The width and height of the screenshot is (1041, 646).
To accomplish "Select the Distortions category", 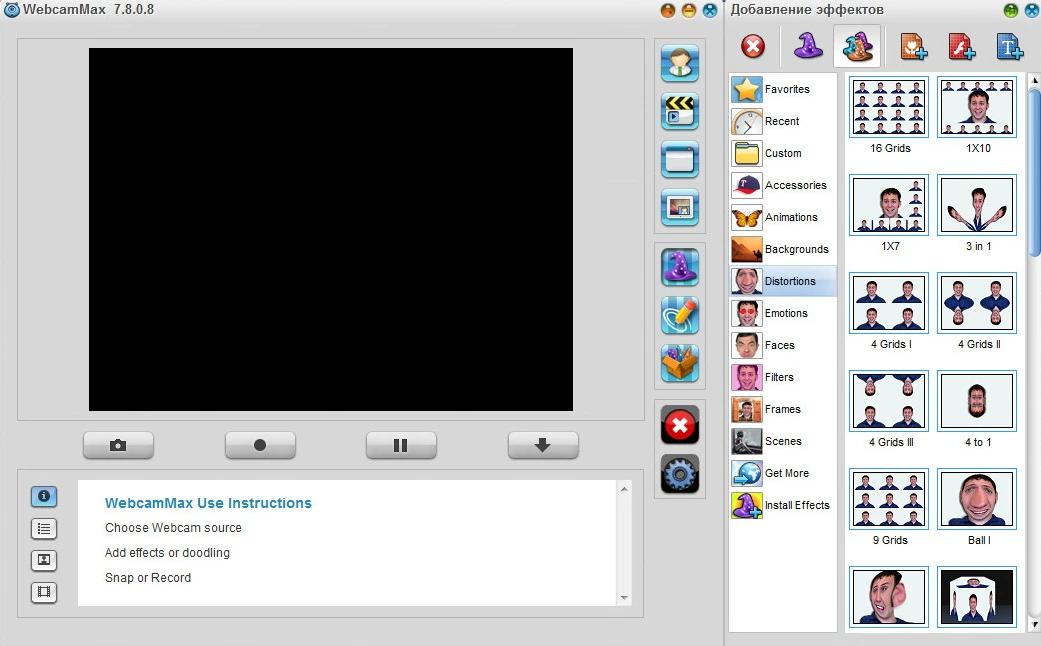I will 783,281.
